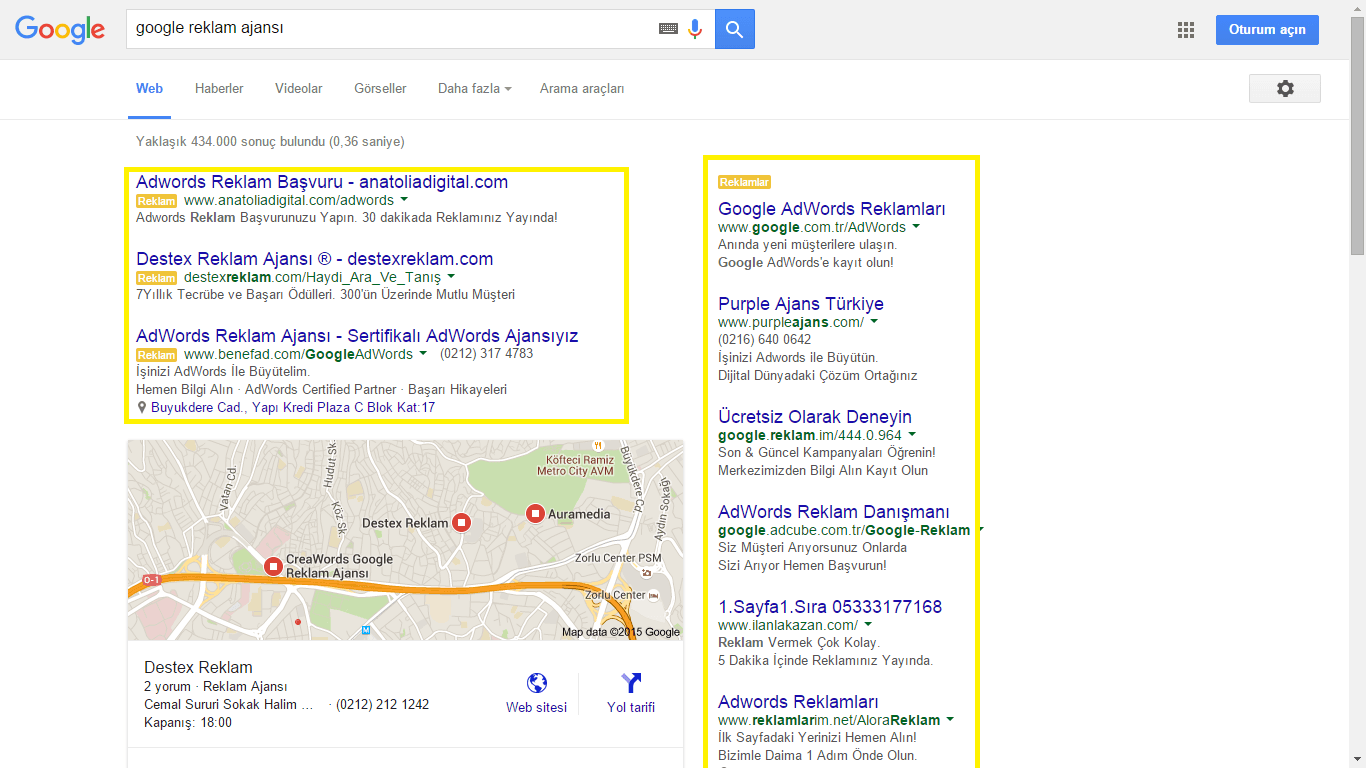Switch to Görseller tab
Image resolution: width=1366 pixels, height=768 pixels.
(x=380, y=88)
